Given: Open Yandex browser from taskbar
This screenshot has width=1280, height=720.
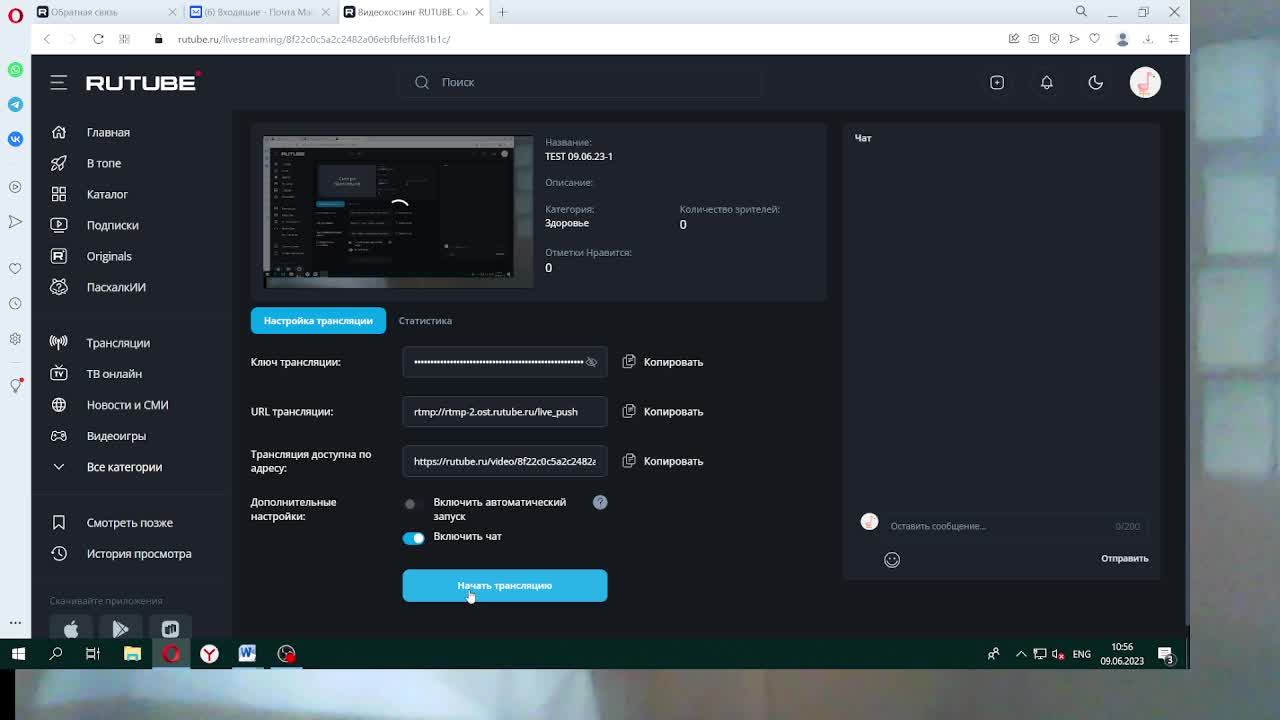Looking at the screenshot, I should pos(209,654).
